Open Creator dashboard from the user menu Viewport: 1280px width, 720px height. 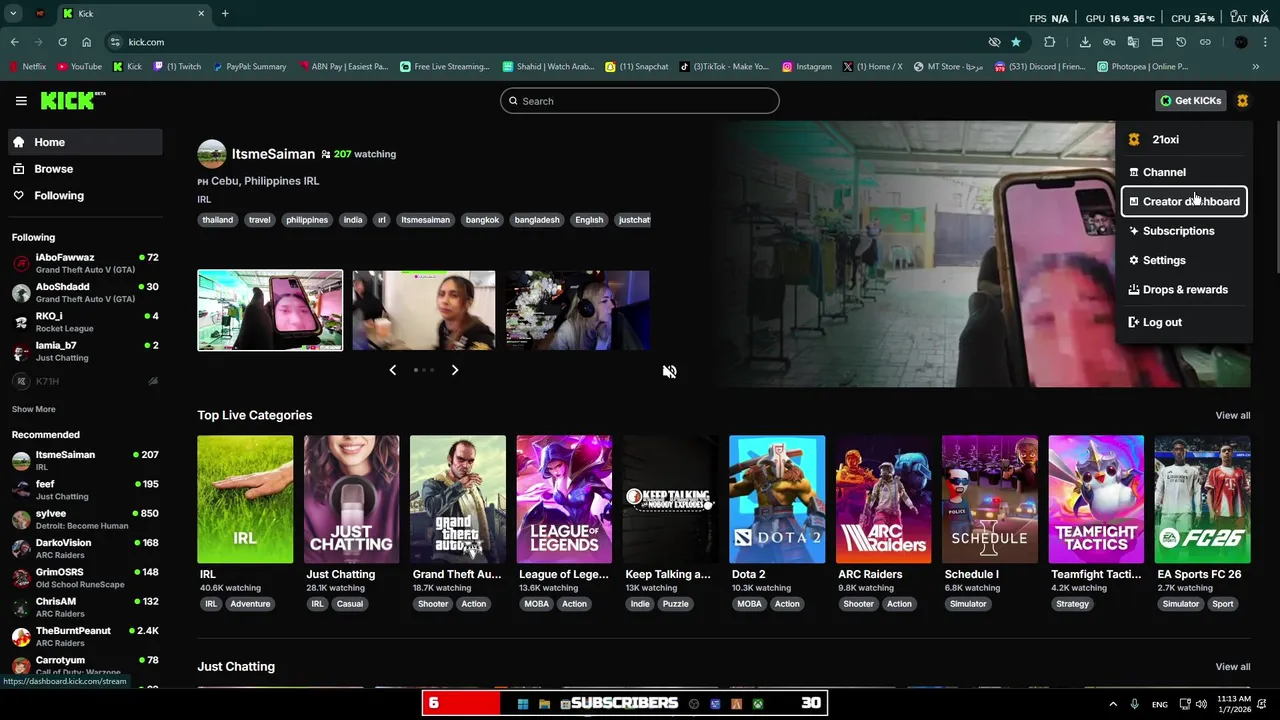[1184, 201]
